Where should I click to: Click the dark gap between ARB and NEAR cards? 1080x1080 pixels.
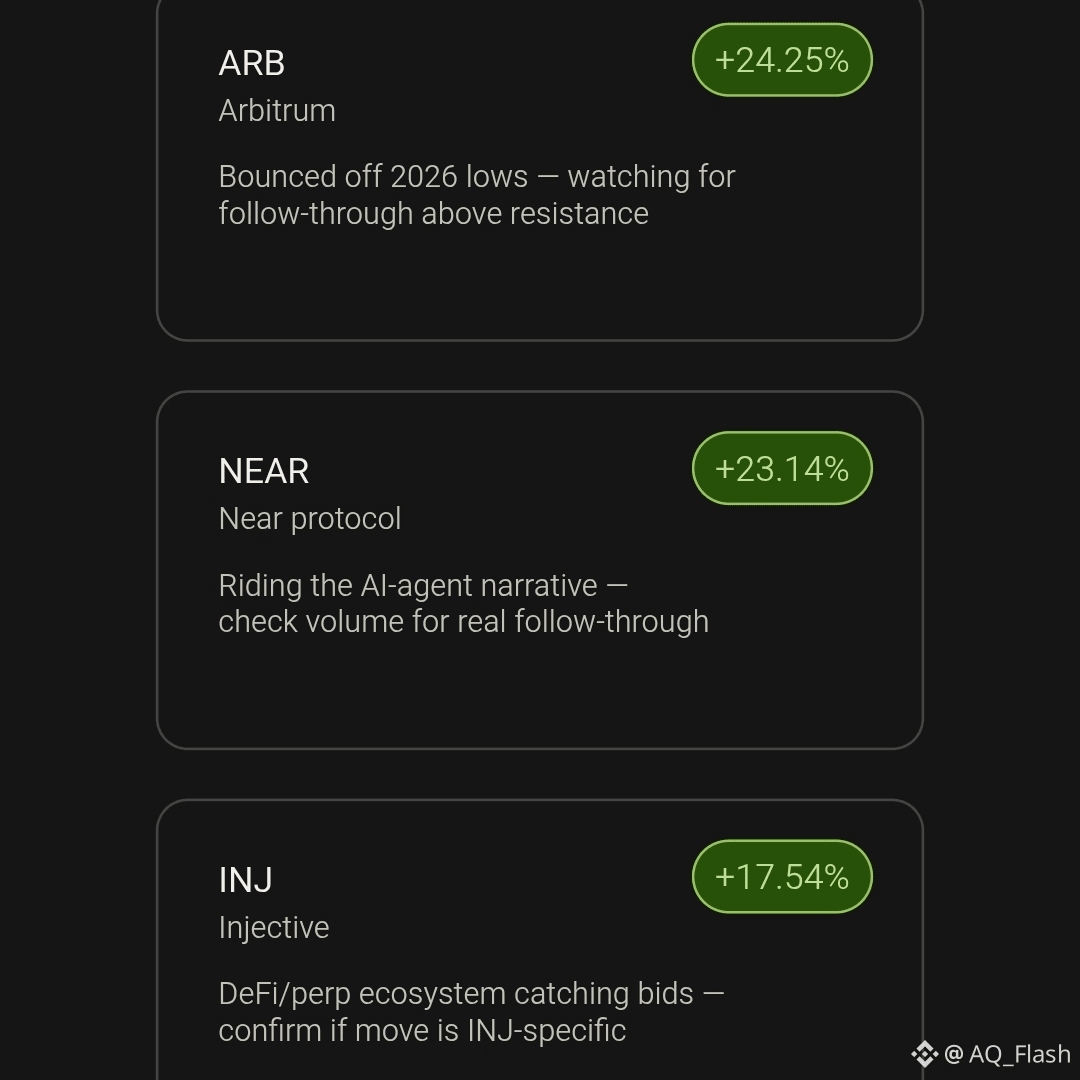[540, 366]
